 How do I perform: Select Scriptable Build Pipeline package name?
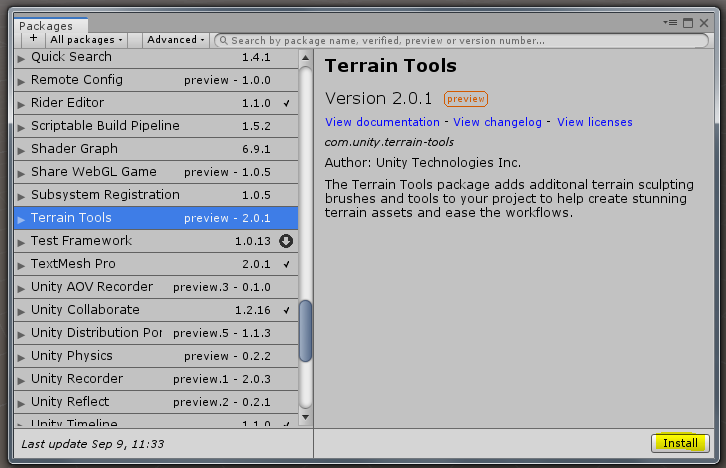click(105, 125)
